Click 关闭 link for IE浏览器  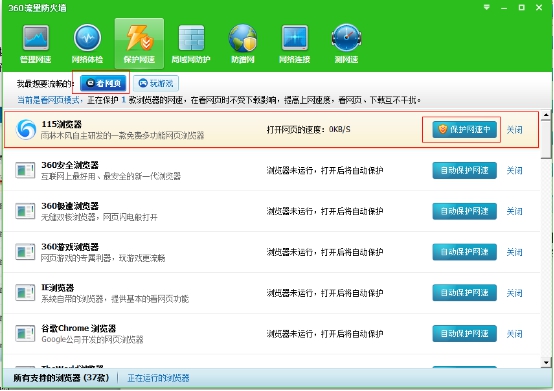(x=514, y=293)
